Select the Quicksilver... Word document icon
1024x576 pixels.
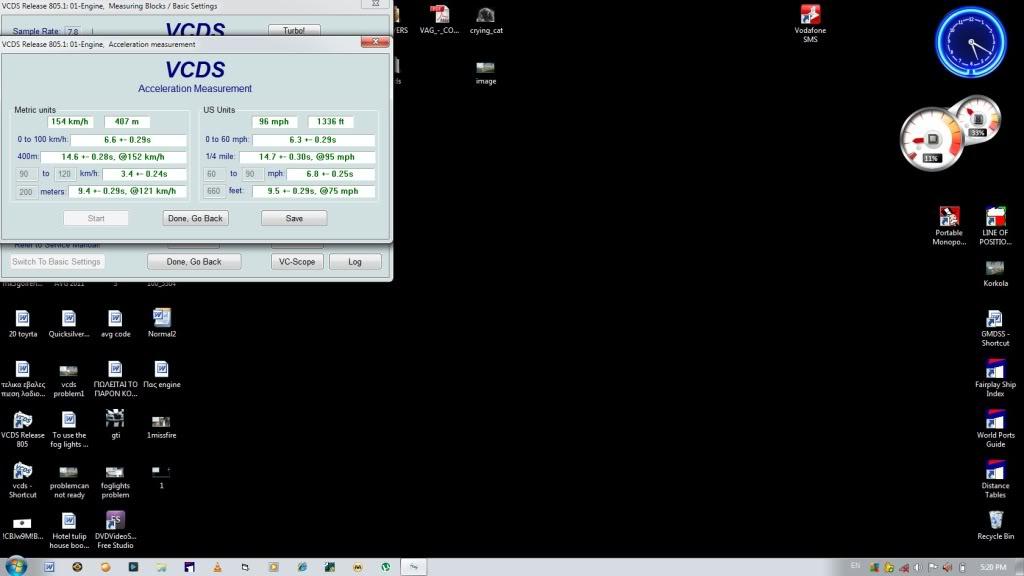click(69, 324)
